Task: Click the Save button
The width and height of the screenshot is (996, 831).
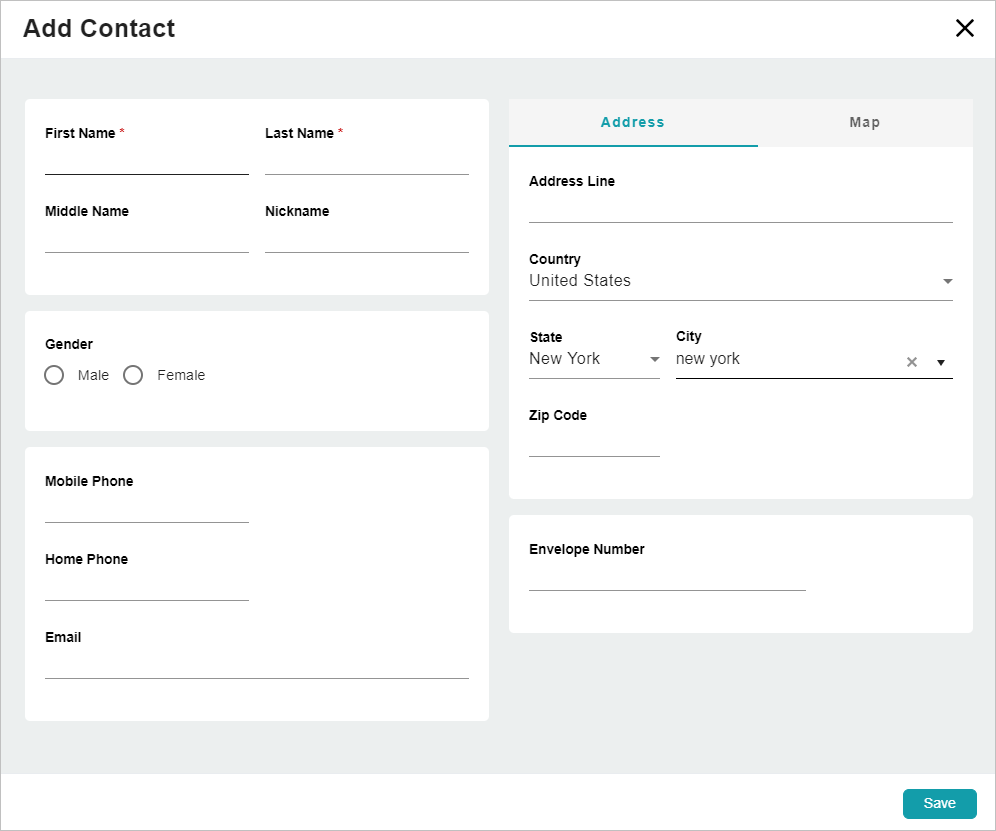Action: pyautogui.click(x=939, y=803)
